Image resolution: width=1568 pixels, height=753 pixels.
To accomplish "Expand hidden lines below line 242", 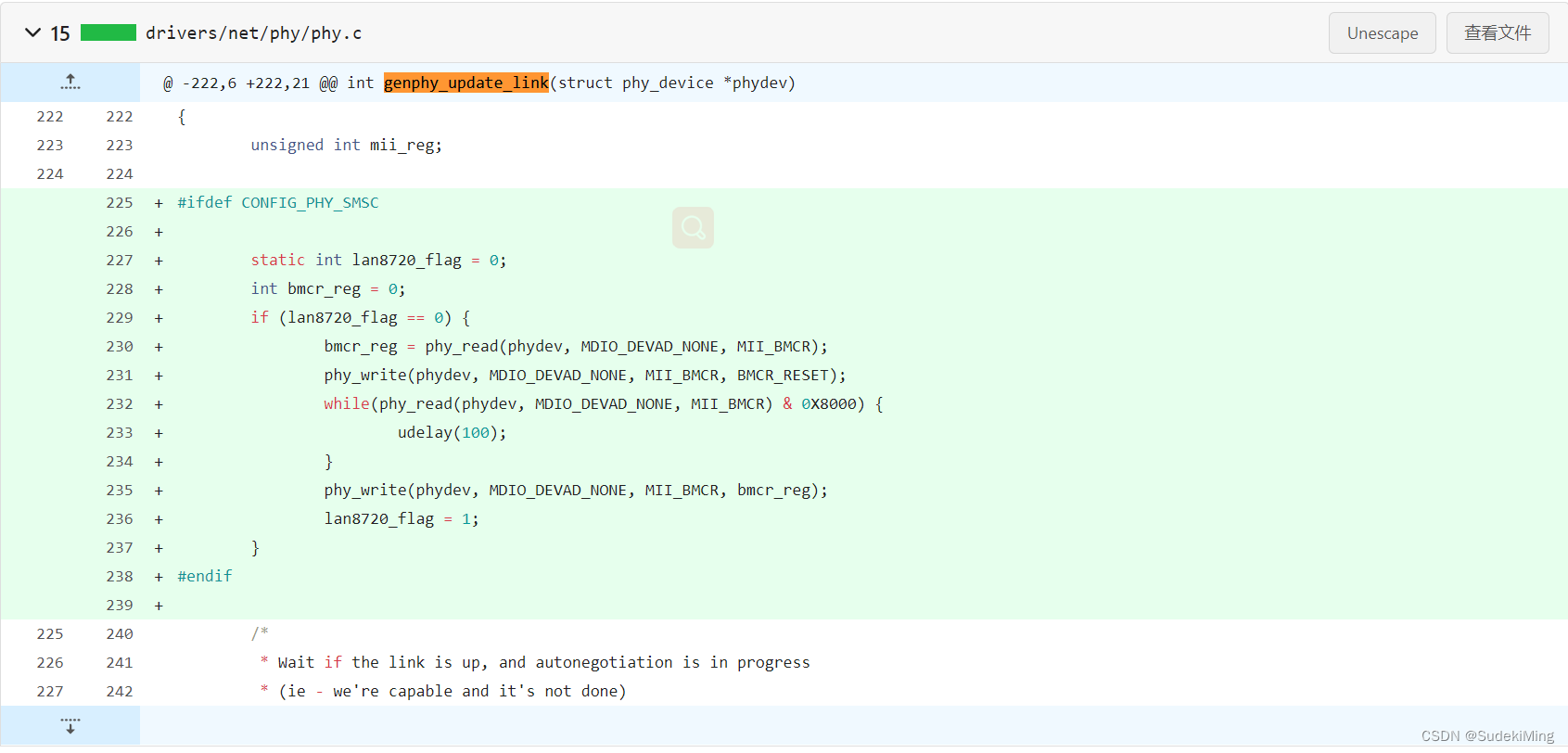I will 70,725.
